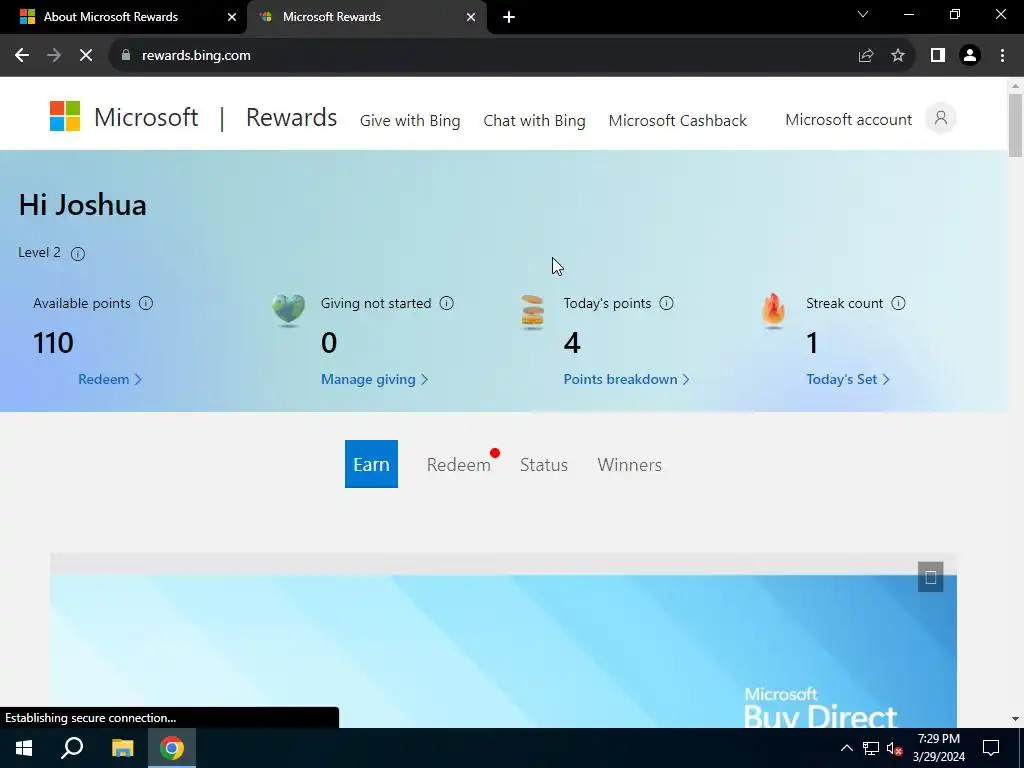1024x768 pixels.
Task: Open Give with Bing
Action: point(410,121)
